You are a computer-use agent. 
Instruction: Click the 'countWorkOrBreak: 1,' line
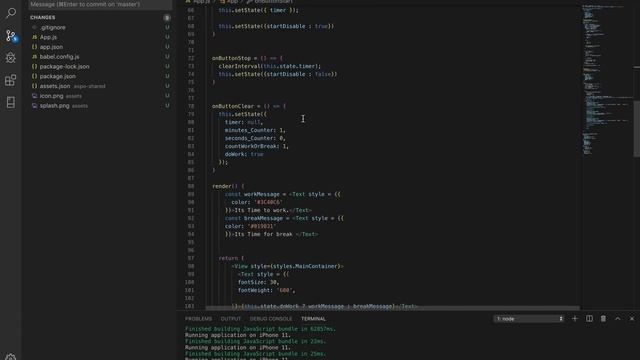tap(257, 146)
